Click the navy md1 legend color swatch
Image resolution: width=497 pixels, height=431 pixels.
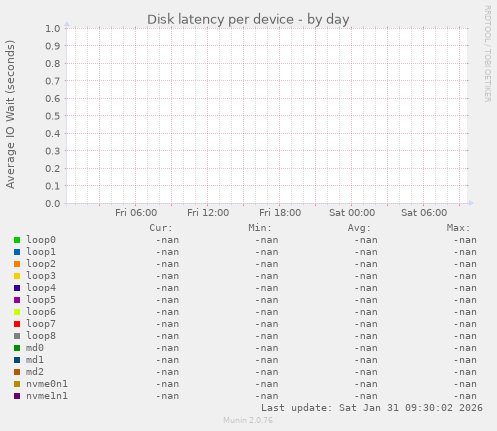click(x=17, y=360)
